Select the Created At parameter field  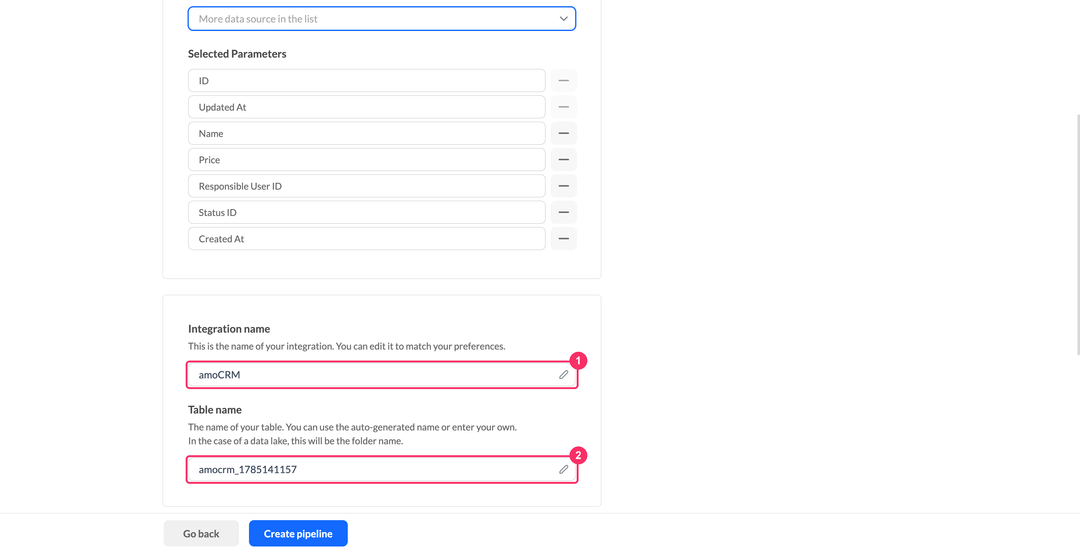tap(366, 239)
